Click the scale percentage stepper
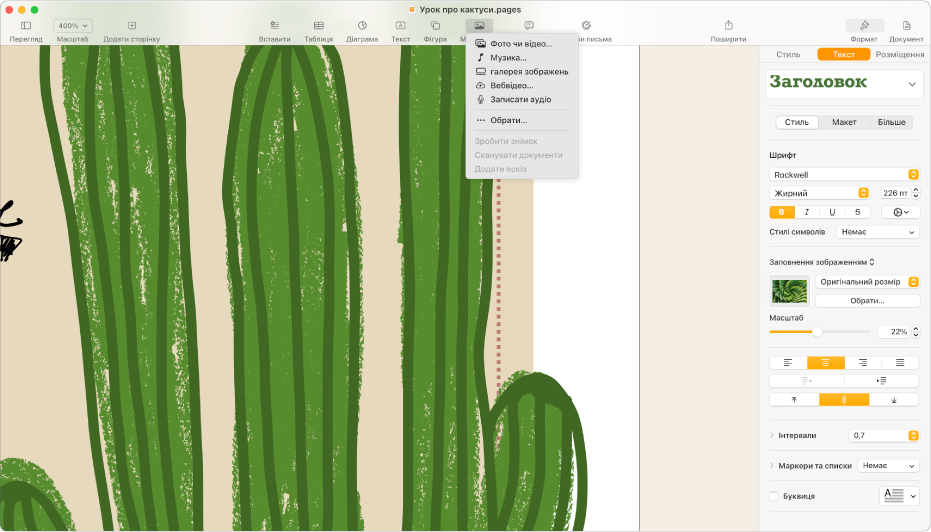This screenshot has width=931, height=532. tap(916, 332)
